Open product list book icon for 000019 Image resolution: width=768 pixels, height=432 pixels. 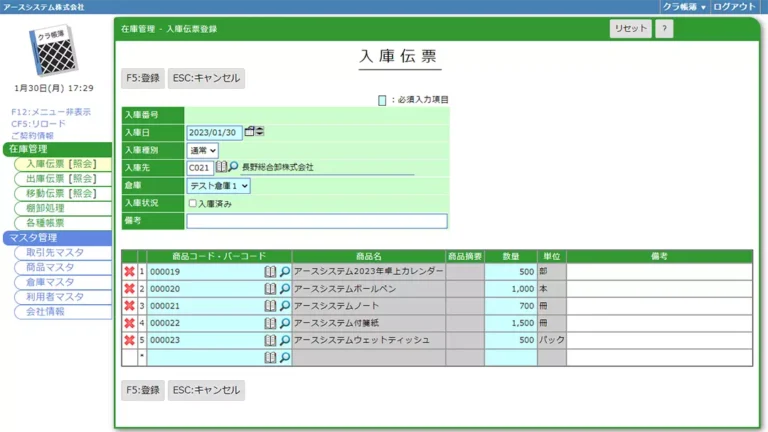pyautogui.click(x=270, y=271)
